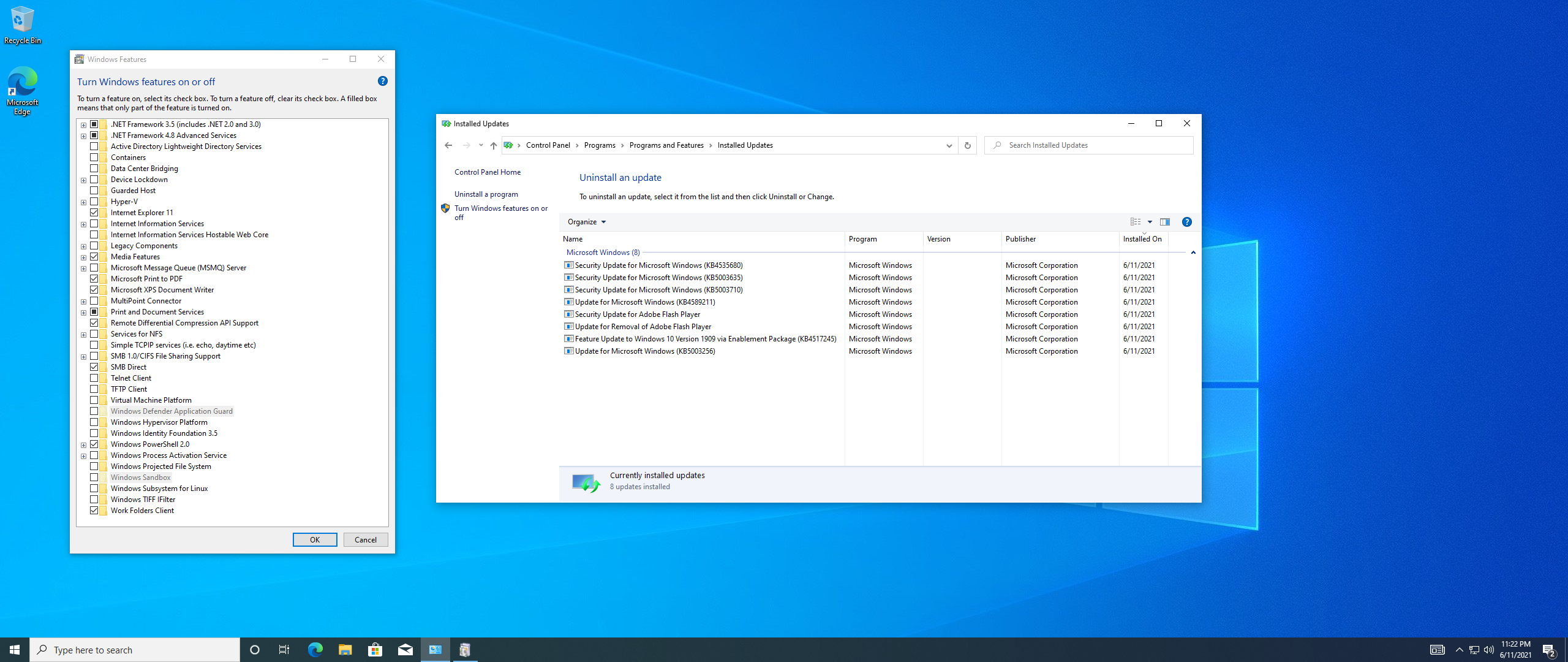Sort by Installed On column header
The width and height of the screenshot is (1568, 662).
[1144, 239]
